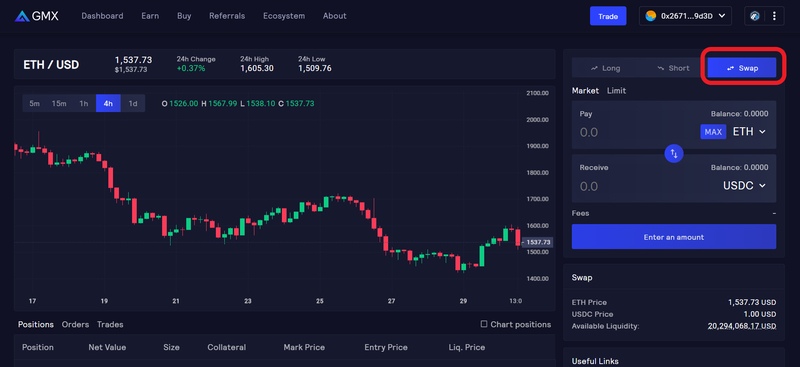Click the Size column header

(x=171, y=347)
